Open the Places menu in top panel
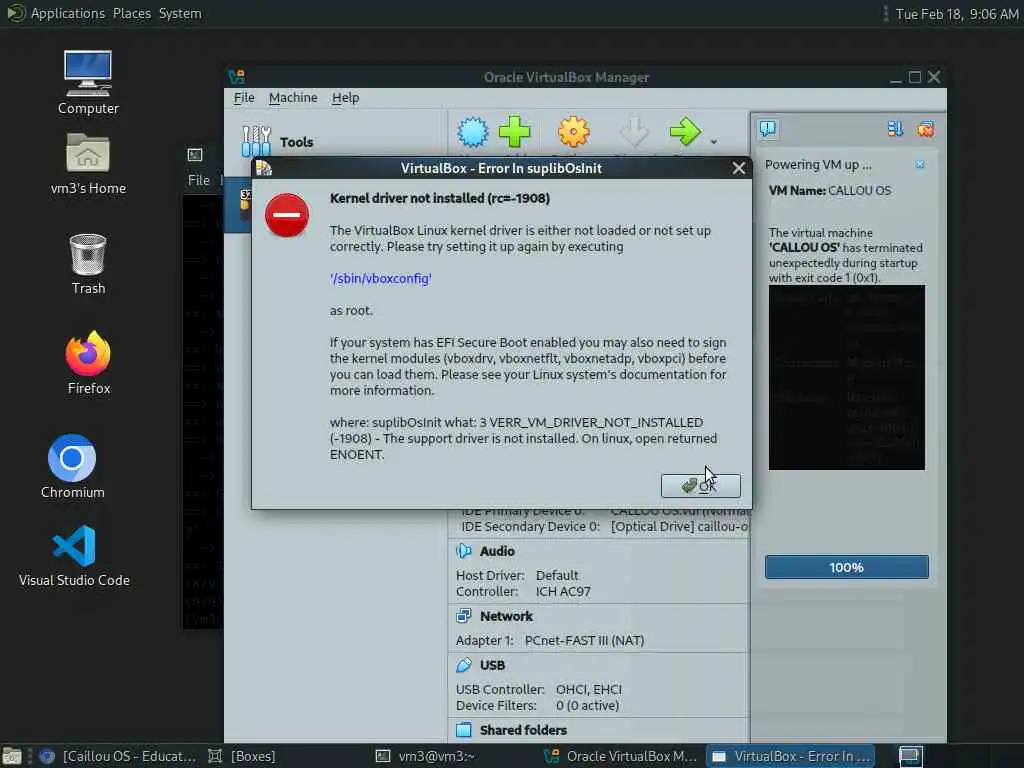The height and width of the screenshot is (768, 1024). point(131,13)
